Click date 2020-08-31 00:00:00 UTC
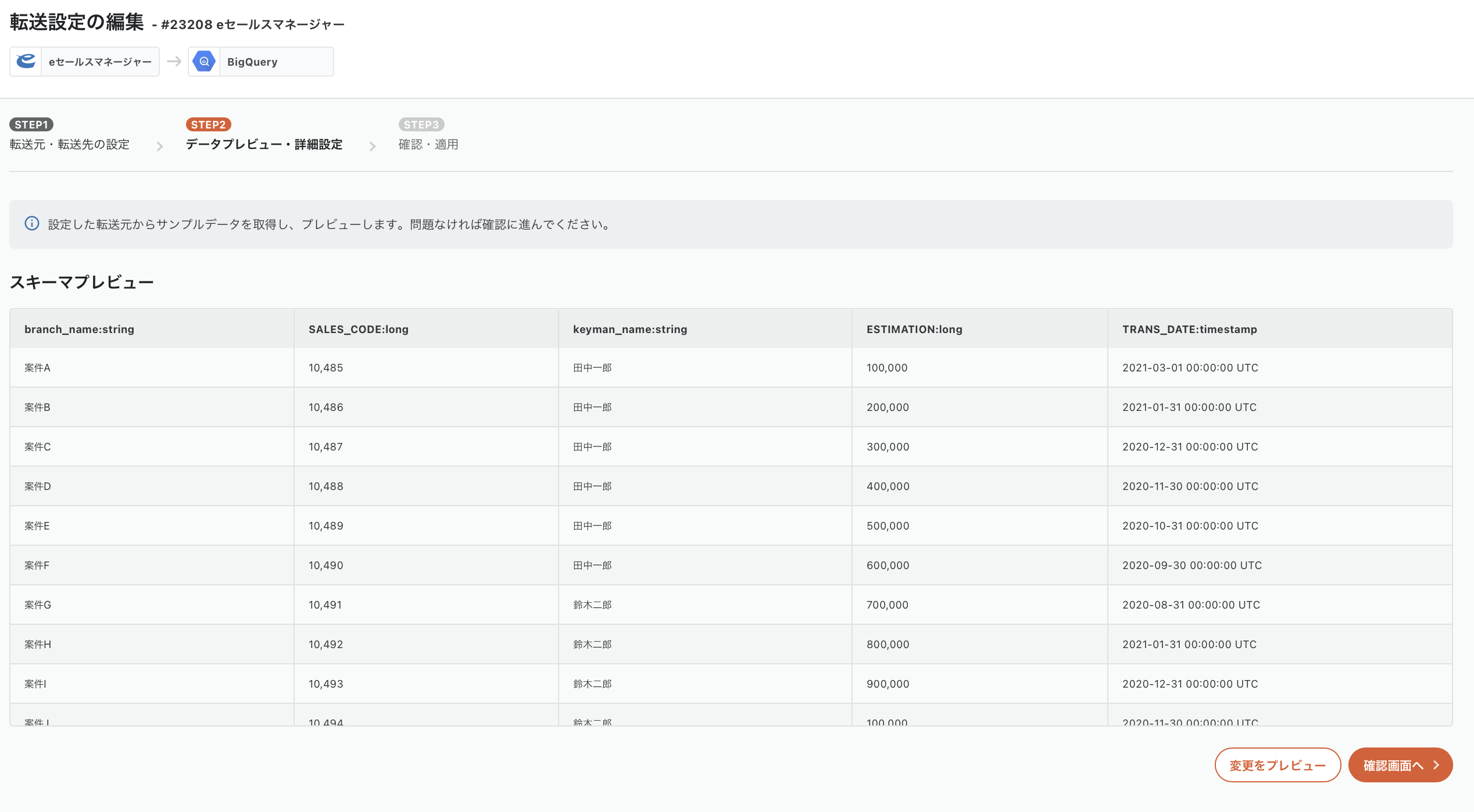1474x812 pixels. 1191,604
